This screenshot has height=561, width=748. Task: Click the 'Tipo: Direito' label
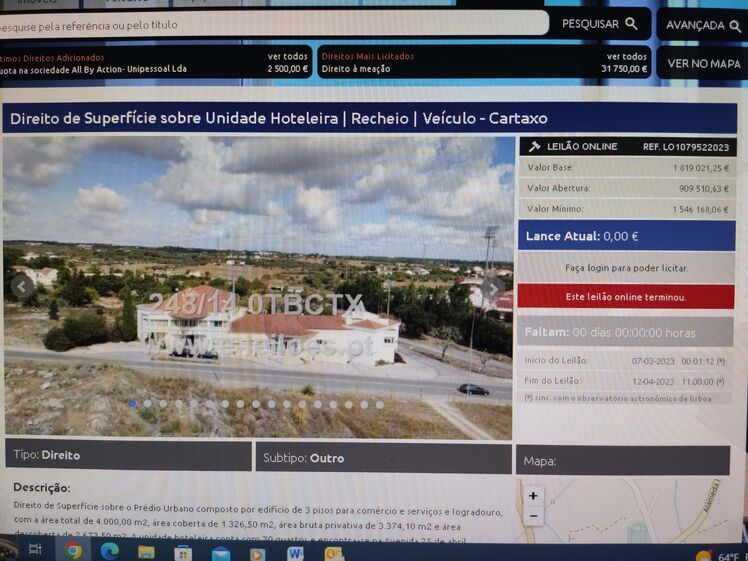[x=47, y=455]
